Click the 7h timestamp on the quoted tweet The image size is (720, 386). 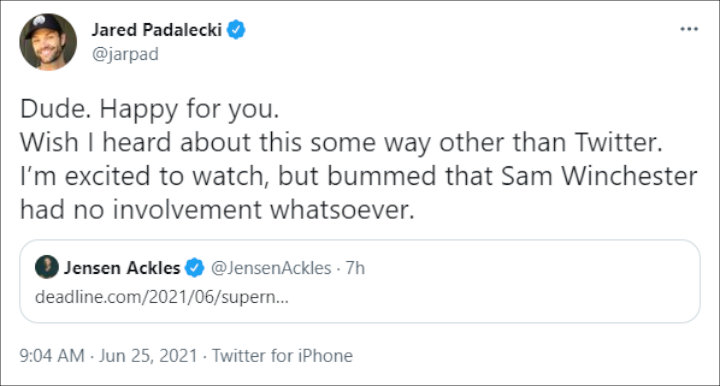[x=355, y=268]
